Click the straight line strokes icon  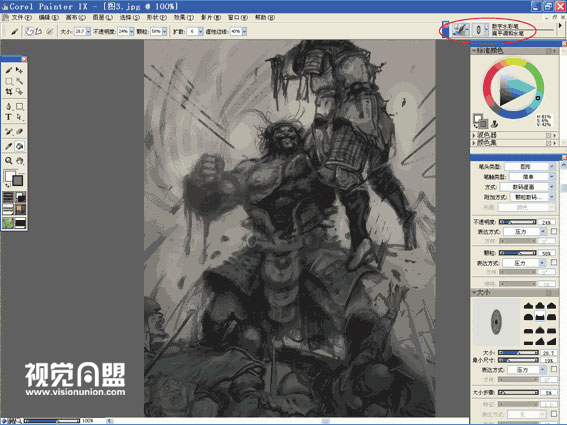38,32
